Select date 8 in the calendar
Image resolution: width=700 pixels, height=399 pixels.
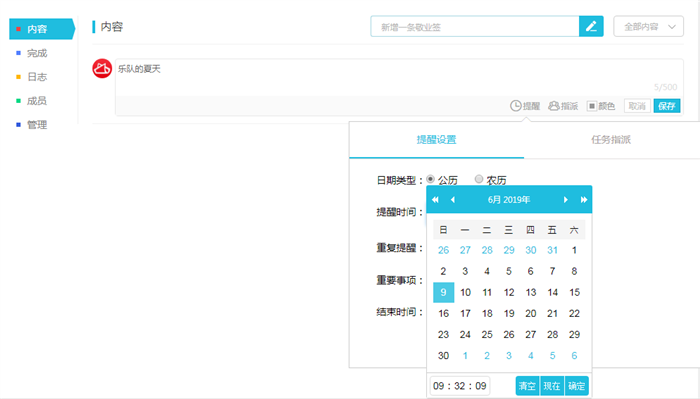pyautogui.click(x=574, y=271)
